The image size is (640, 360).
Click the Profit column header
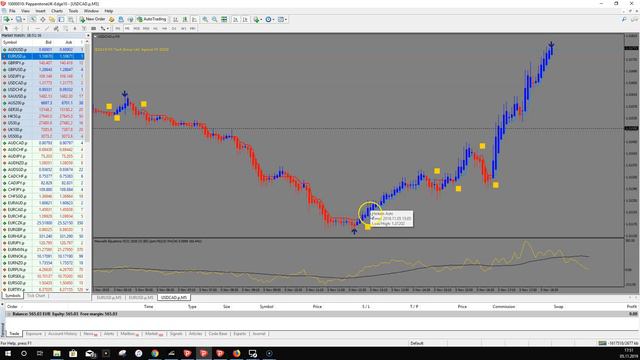[x=631, y=306]
